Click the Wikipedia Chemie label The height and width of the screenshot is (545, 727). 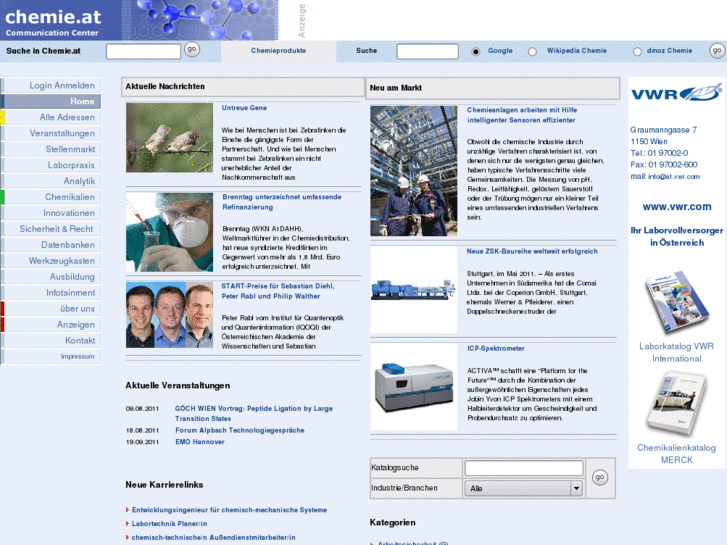[576, 51]
